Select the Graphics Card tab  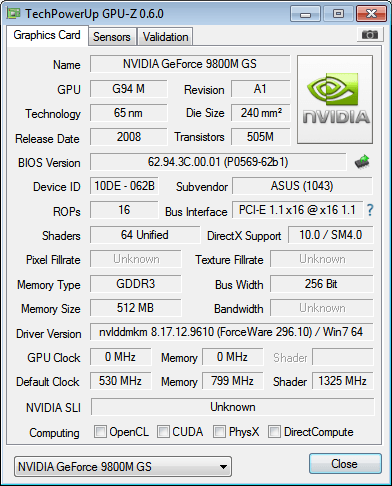47,35
